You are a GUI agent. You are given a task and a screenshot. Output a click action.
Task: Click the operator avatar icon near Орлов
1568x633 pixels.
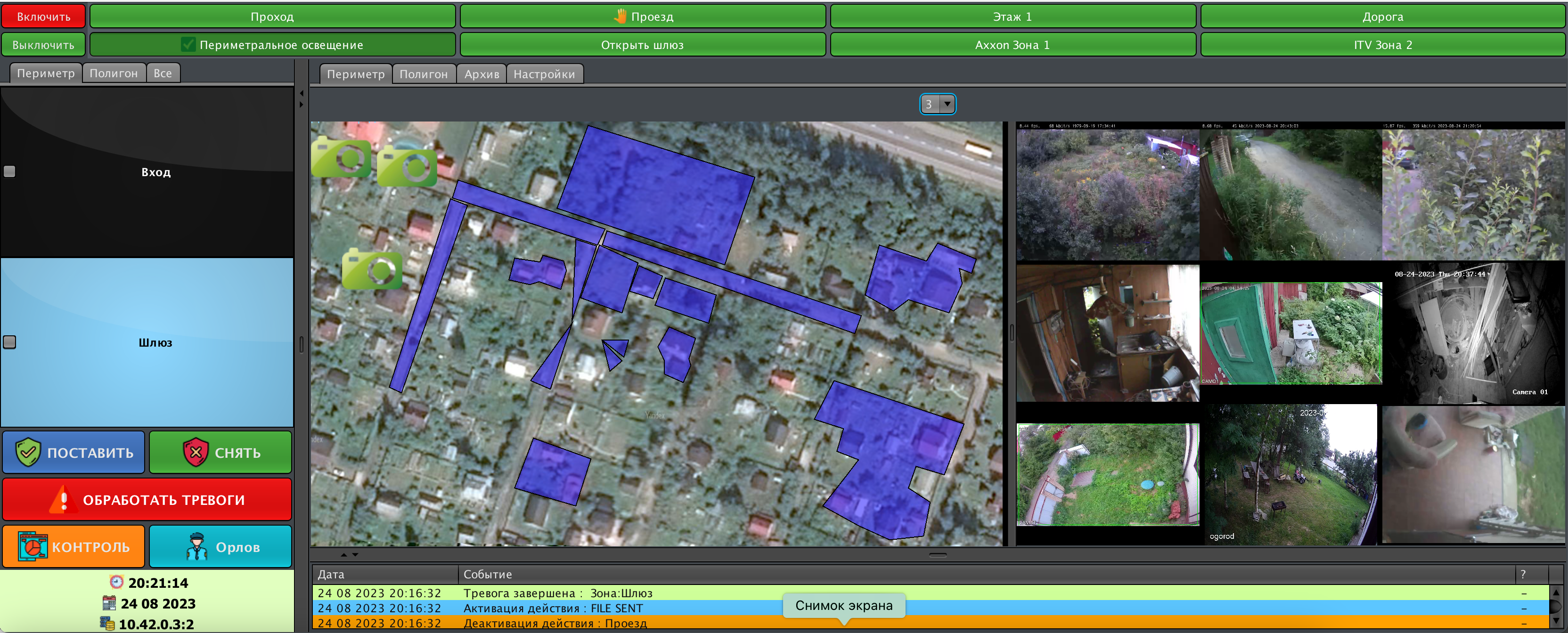(x=196, y=546)
